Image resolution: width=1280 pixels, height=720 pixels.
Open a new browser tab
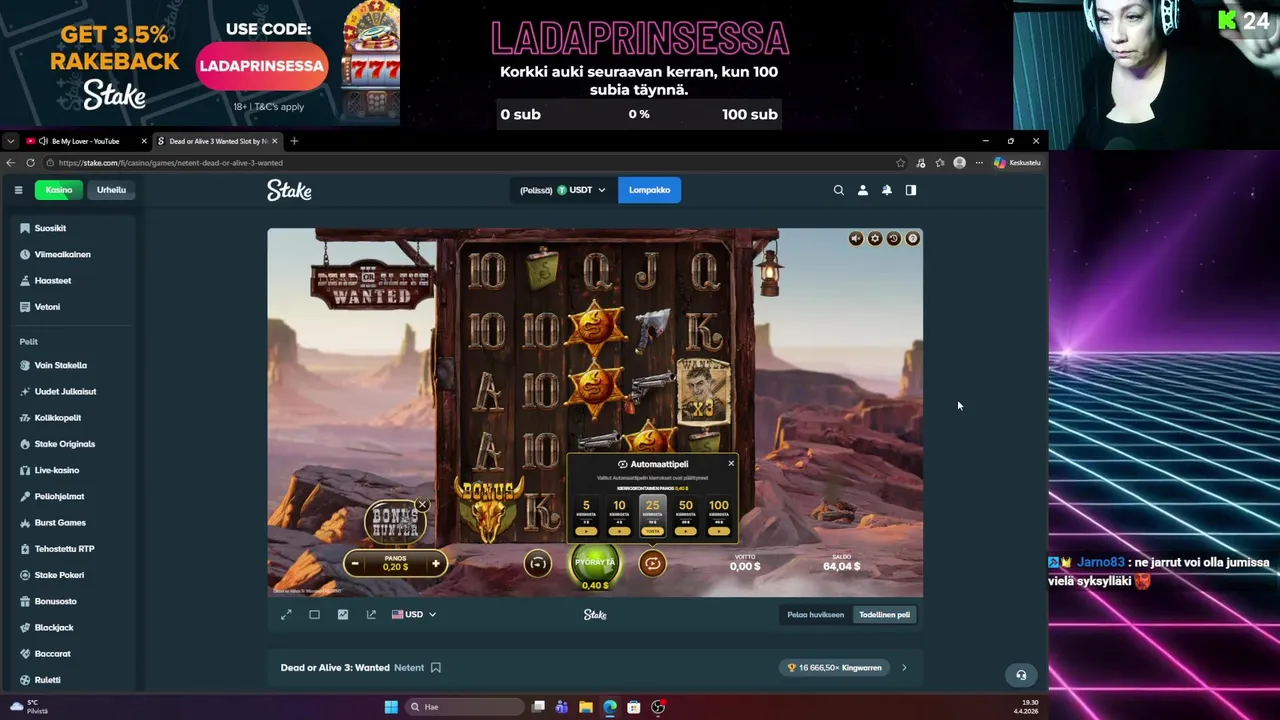(294, 141)
